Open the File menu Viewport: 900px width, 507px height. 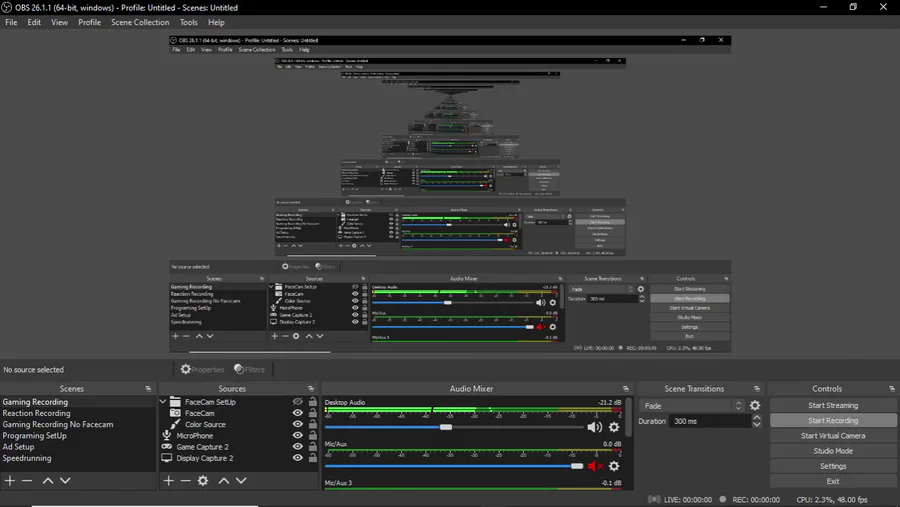click(x=11, y=22)
